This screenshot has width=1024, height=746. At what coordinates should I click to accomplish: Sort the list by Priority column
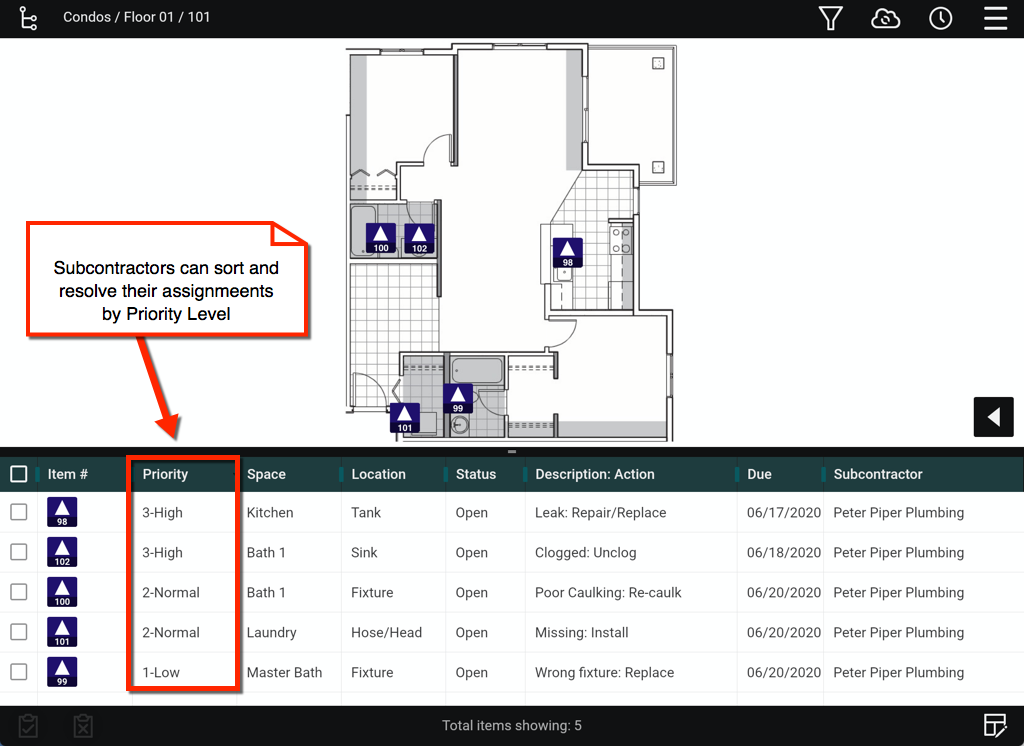(x=165, y=474)
